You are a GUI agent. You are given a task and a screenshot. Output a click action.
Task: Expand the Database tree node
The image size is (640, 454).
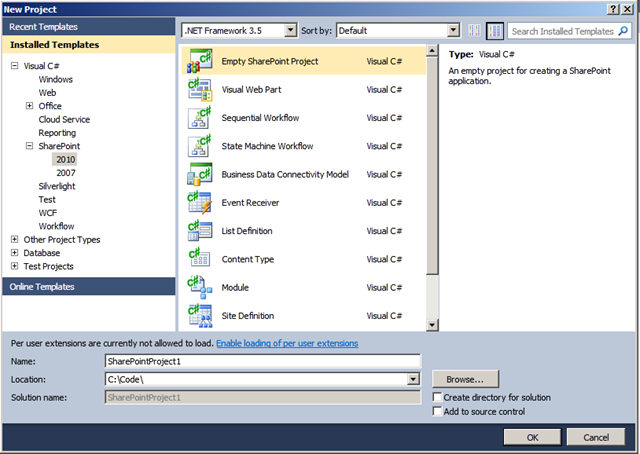coord(15,253)
